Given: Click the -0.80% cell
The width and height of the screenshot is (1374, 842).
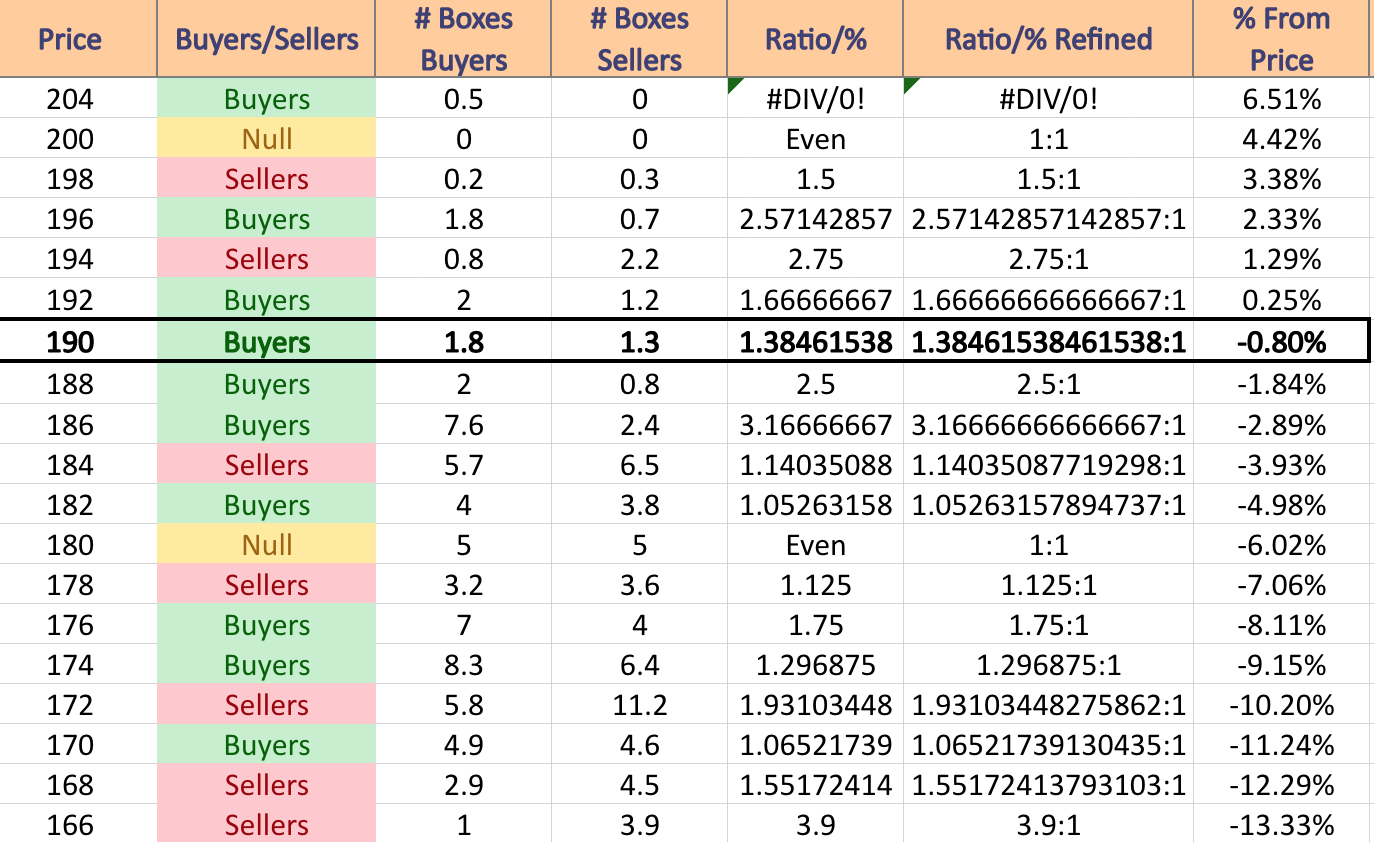Looking at the screenshot, I should (1281, 341).
